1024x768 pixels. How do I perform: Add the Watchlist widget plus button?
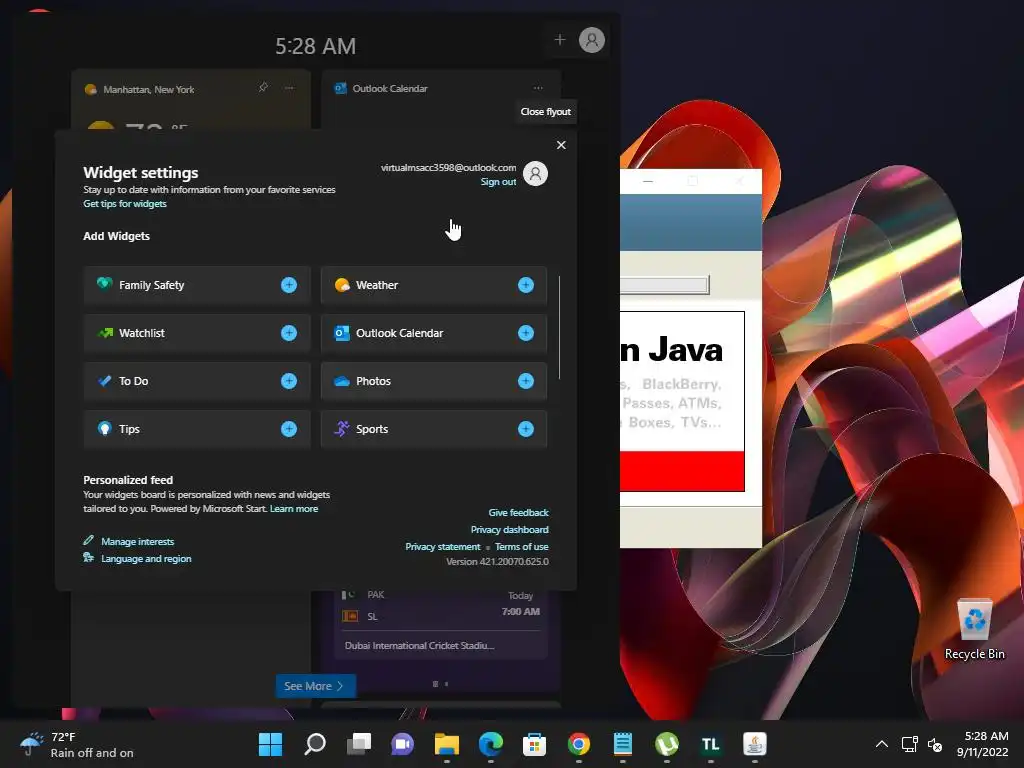coord(289,333)
